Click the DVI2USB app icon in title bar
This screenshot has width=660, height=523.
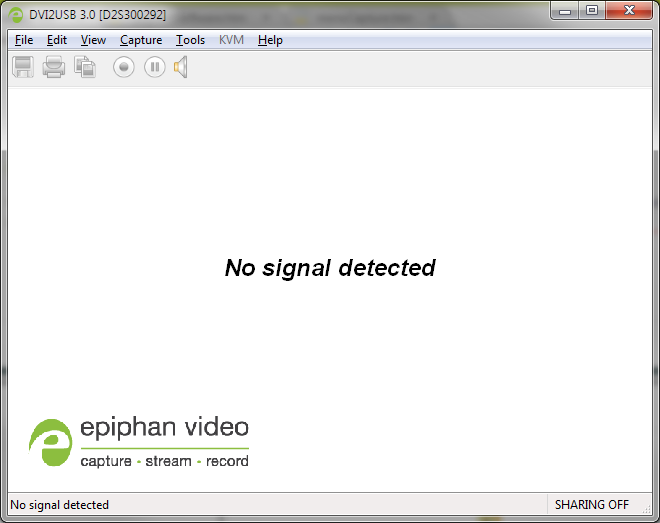[16, 13]
